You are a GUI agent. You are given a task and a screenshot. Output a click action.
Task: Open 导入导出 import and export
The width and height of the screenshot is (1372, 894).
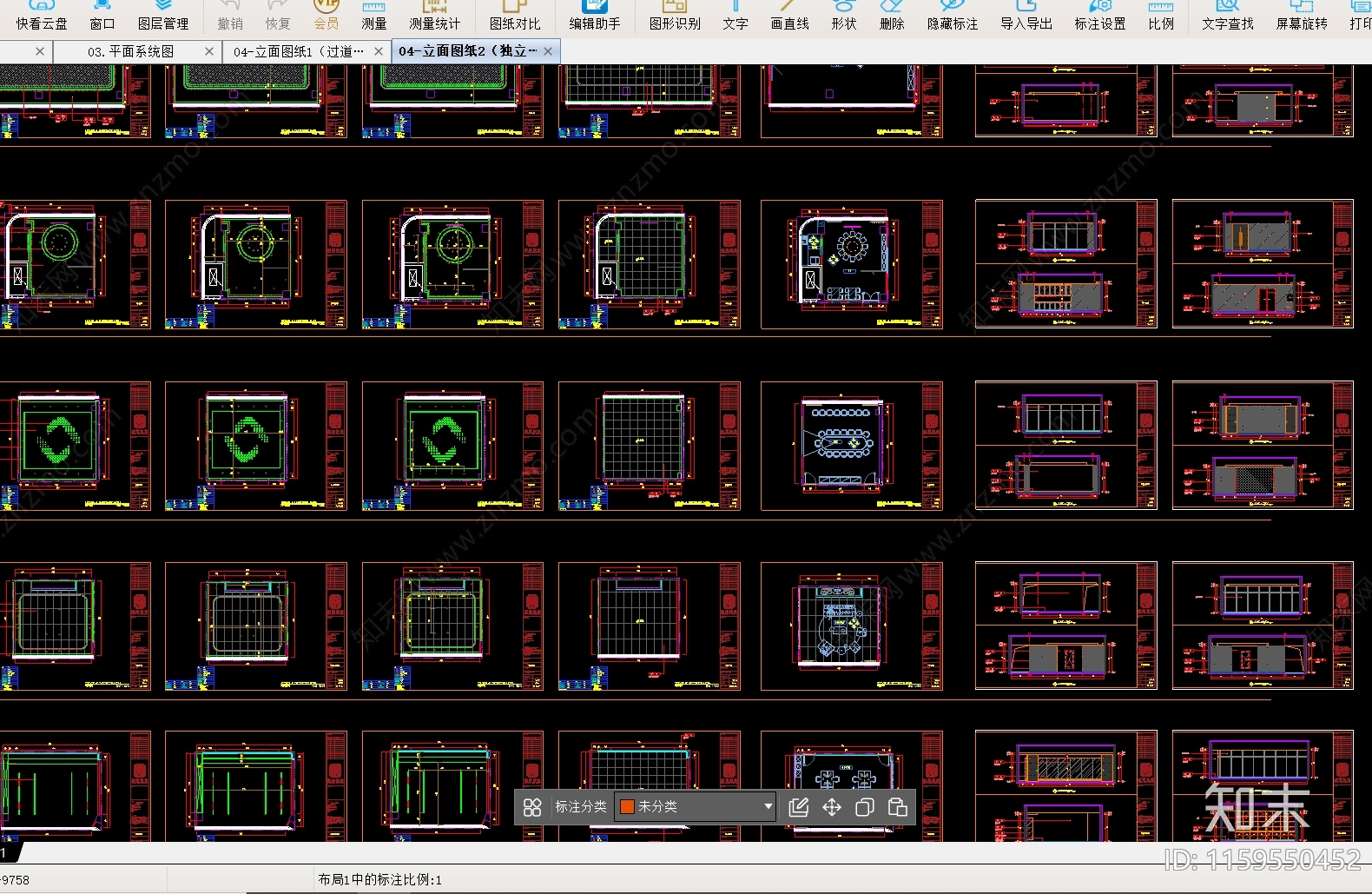1026,16
